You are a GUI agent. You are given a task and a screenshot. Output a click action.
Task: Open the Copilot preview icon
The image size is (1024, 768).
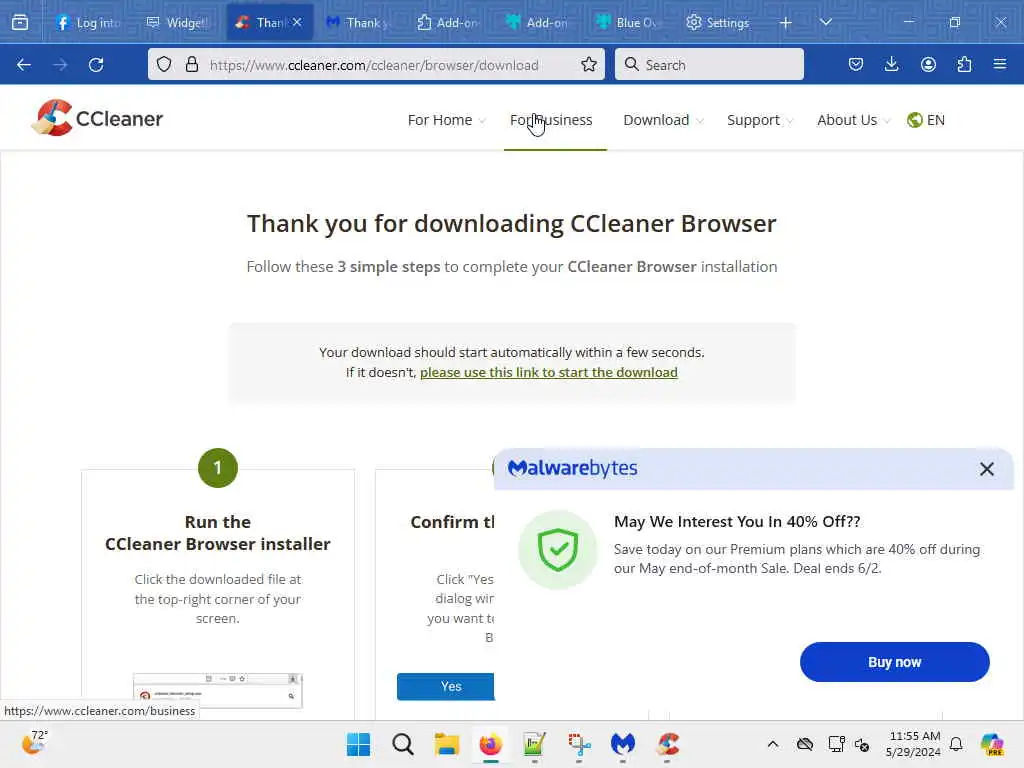pos(992,744)
